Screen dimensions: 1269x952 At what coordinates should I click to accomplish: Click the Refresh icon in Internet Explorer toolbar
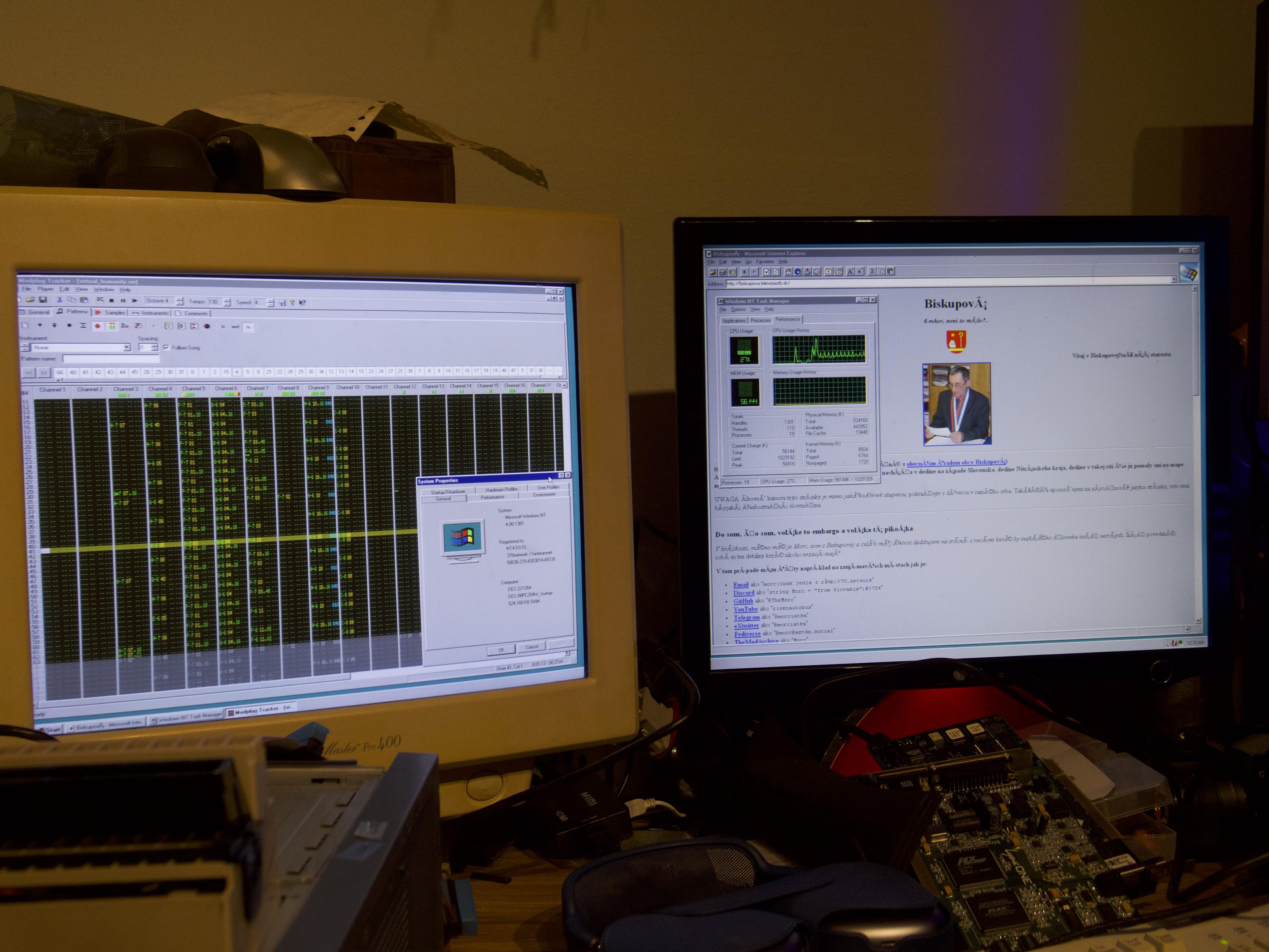[x=776, y=272]
